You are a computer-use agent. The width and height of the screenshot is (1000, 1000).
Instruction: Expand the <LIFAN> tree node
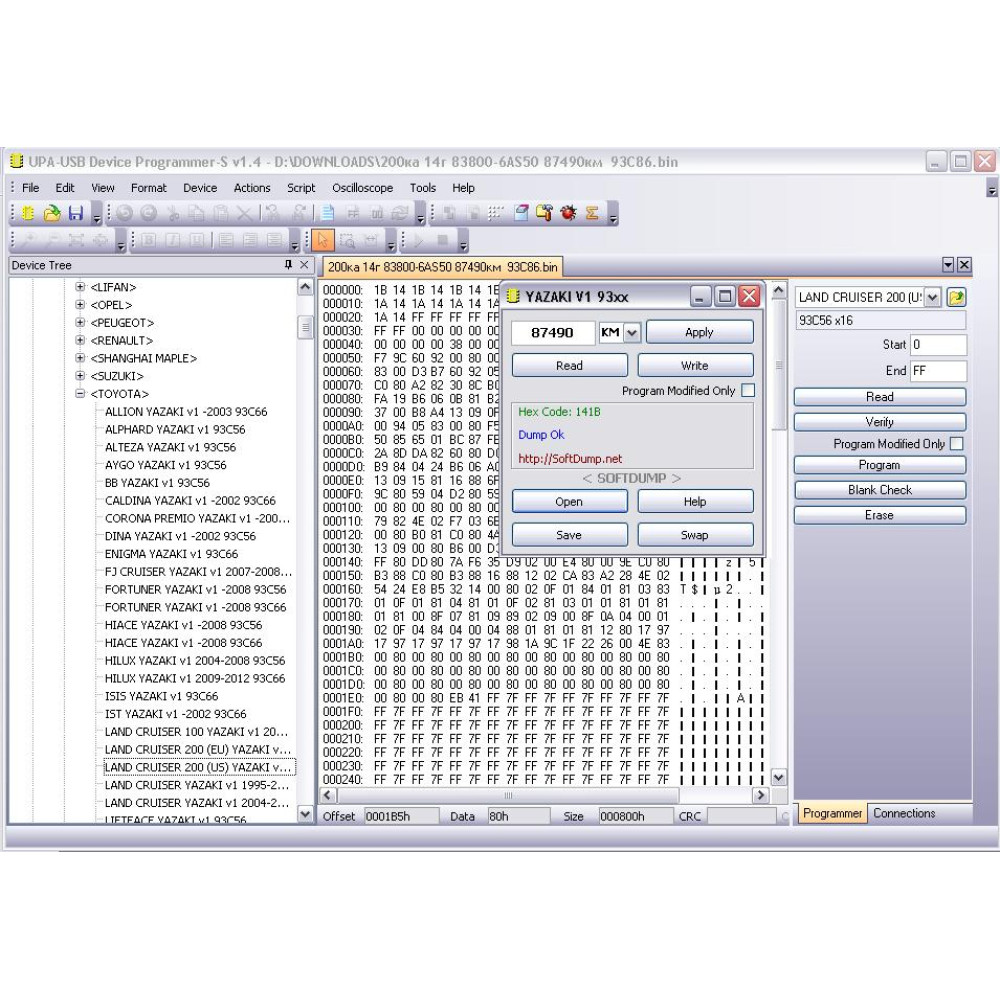pyautogui.click(x=80, y=287)
